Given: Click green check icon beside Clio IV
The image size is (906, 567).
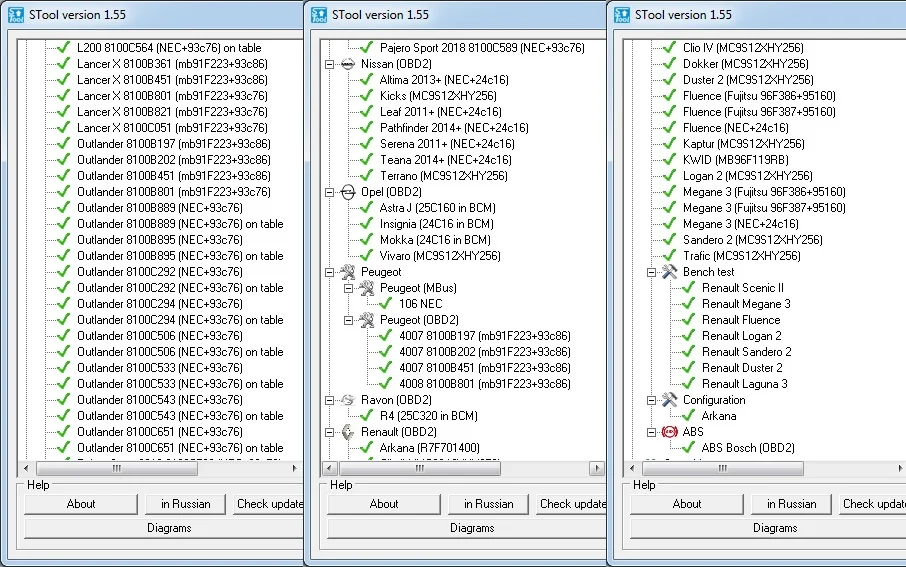Looking at the screenshot, I should click(669, 47).
